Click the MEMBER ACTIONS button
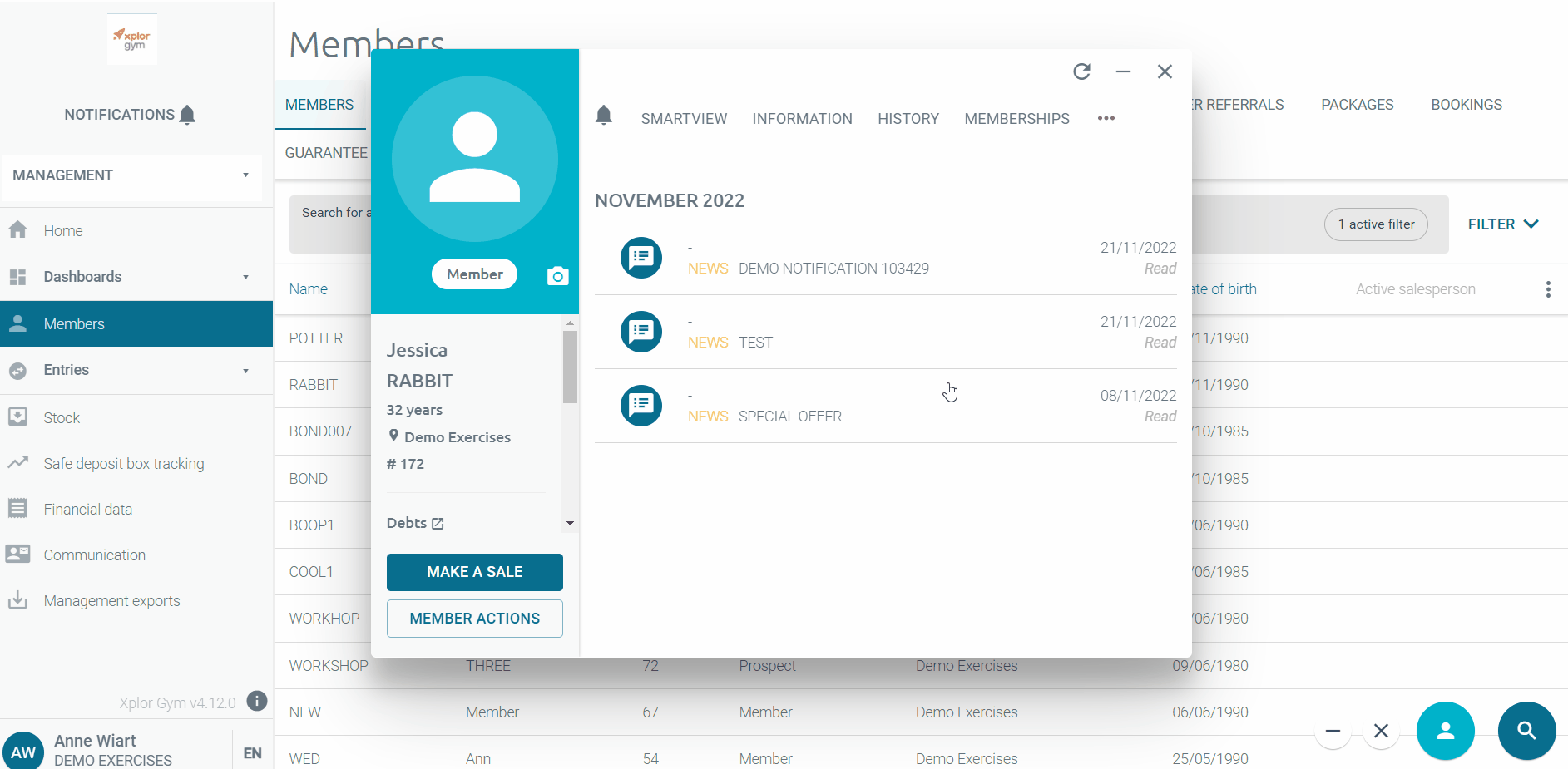 tap(474, 619)
